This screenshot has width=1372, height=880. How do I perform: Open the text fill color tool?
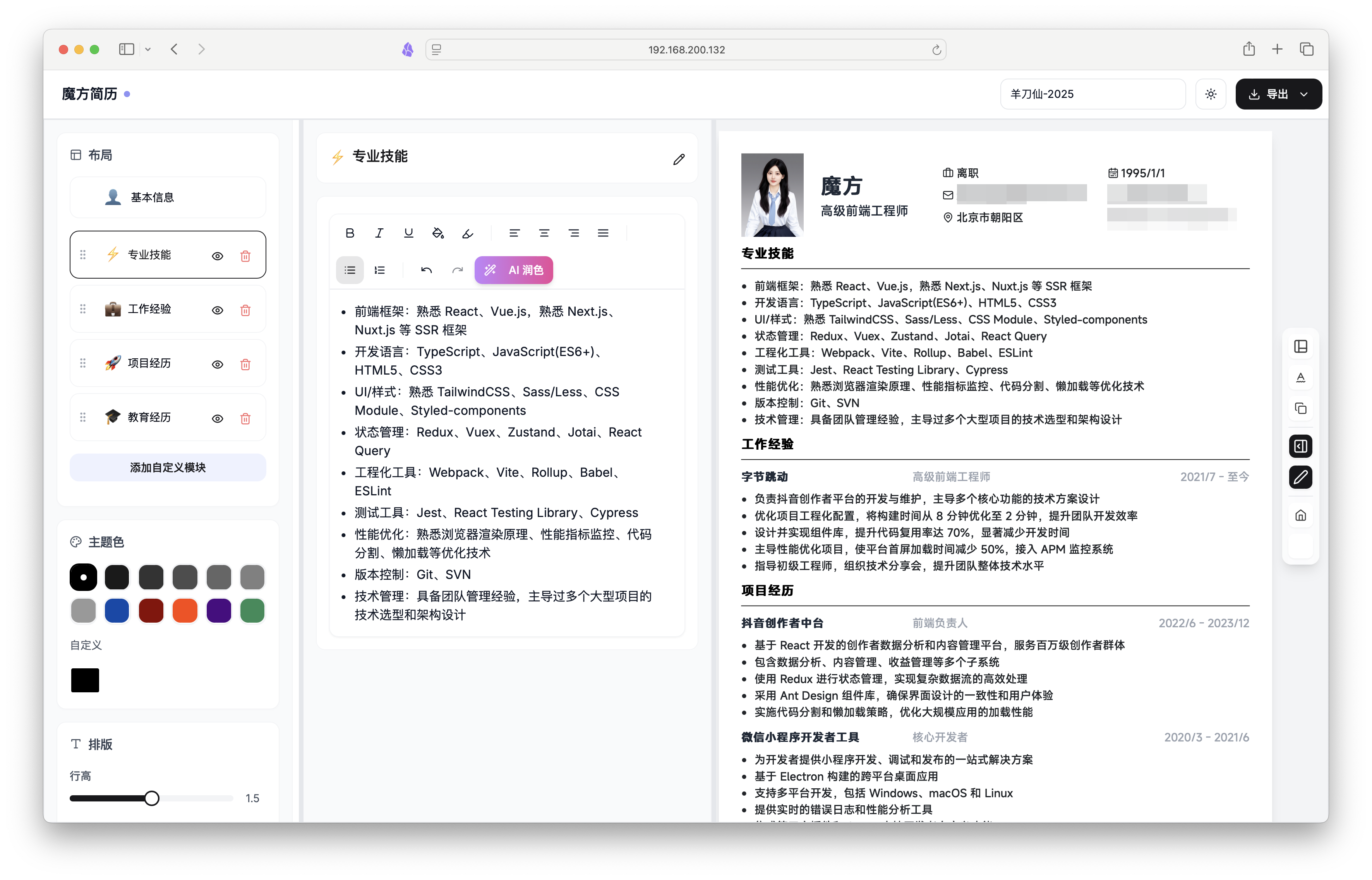[438, 233]
